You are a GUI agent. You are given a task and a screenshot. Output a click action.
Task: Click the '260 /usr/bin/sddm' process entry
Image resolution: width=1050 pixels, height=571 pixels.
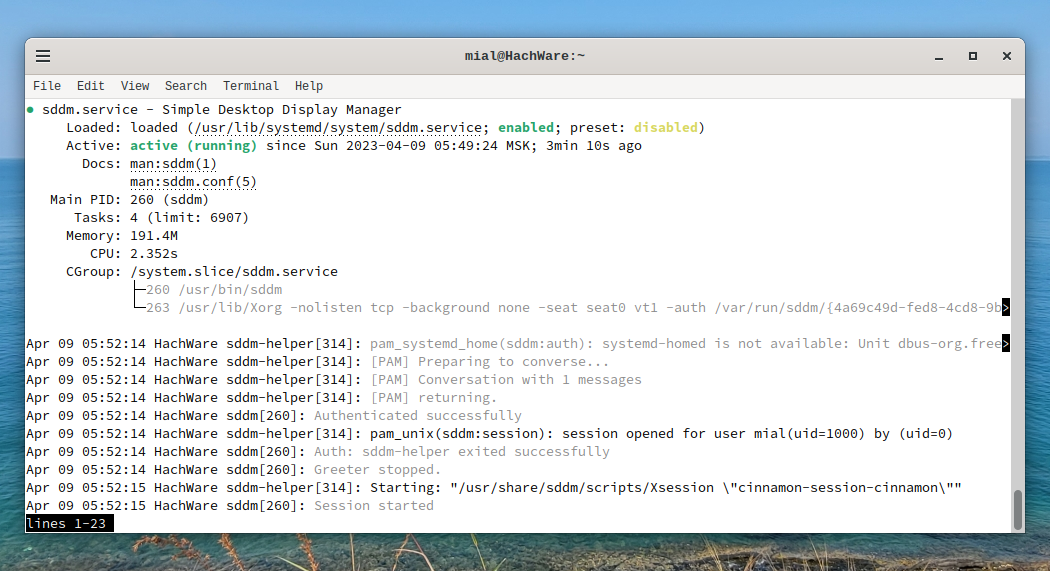(x=214, y=291)
